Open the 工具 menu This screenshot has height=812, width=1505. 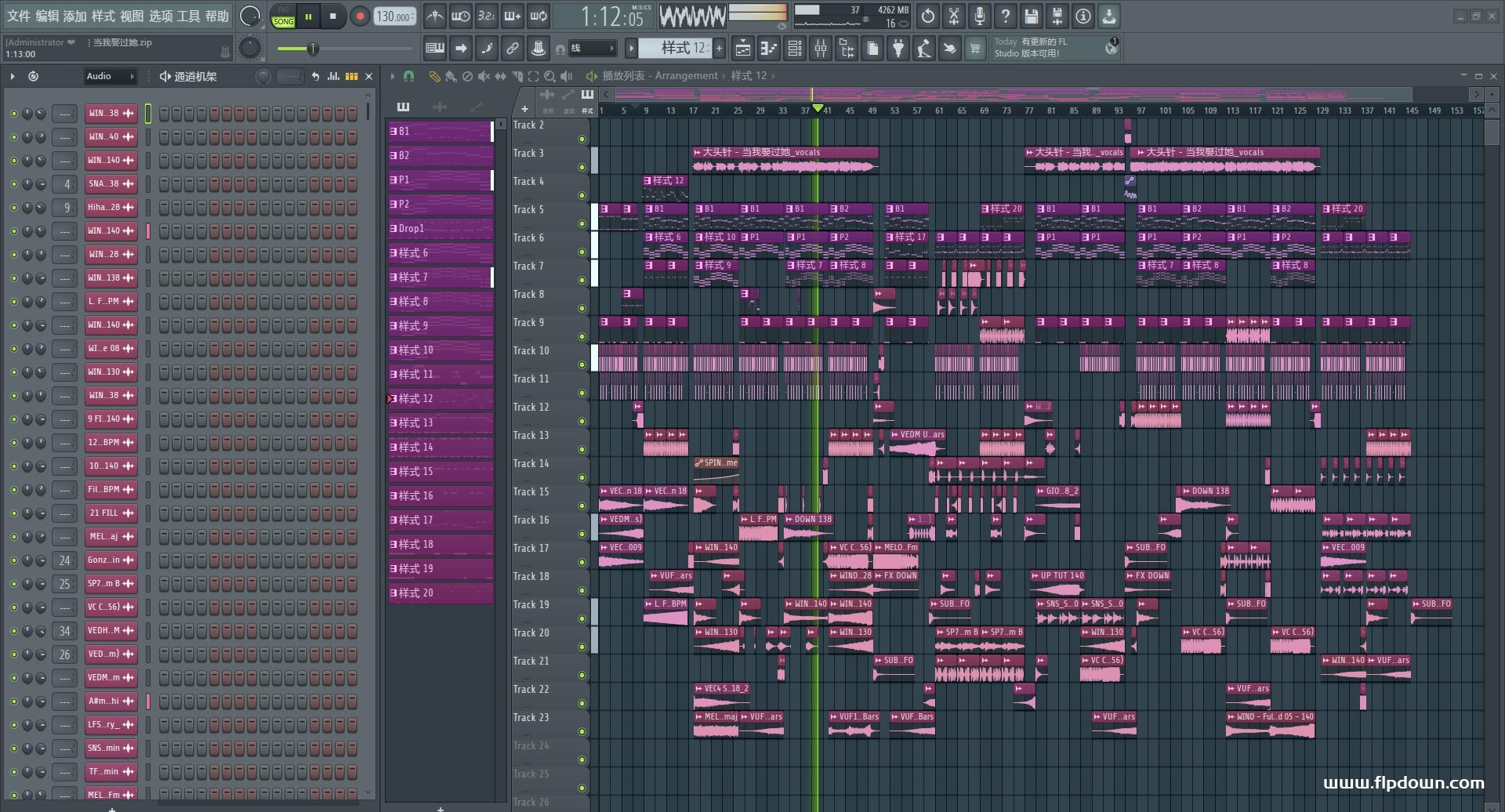point(188,16)
